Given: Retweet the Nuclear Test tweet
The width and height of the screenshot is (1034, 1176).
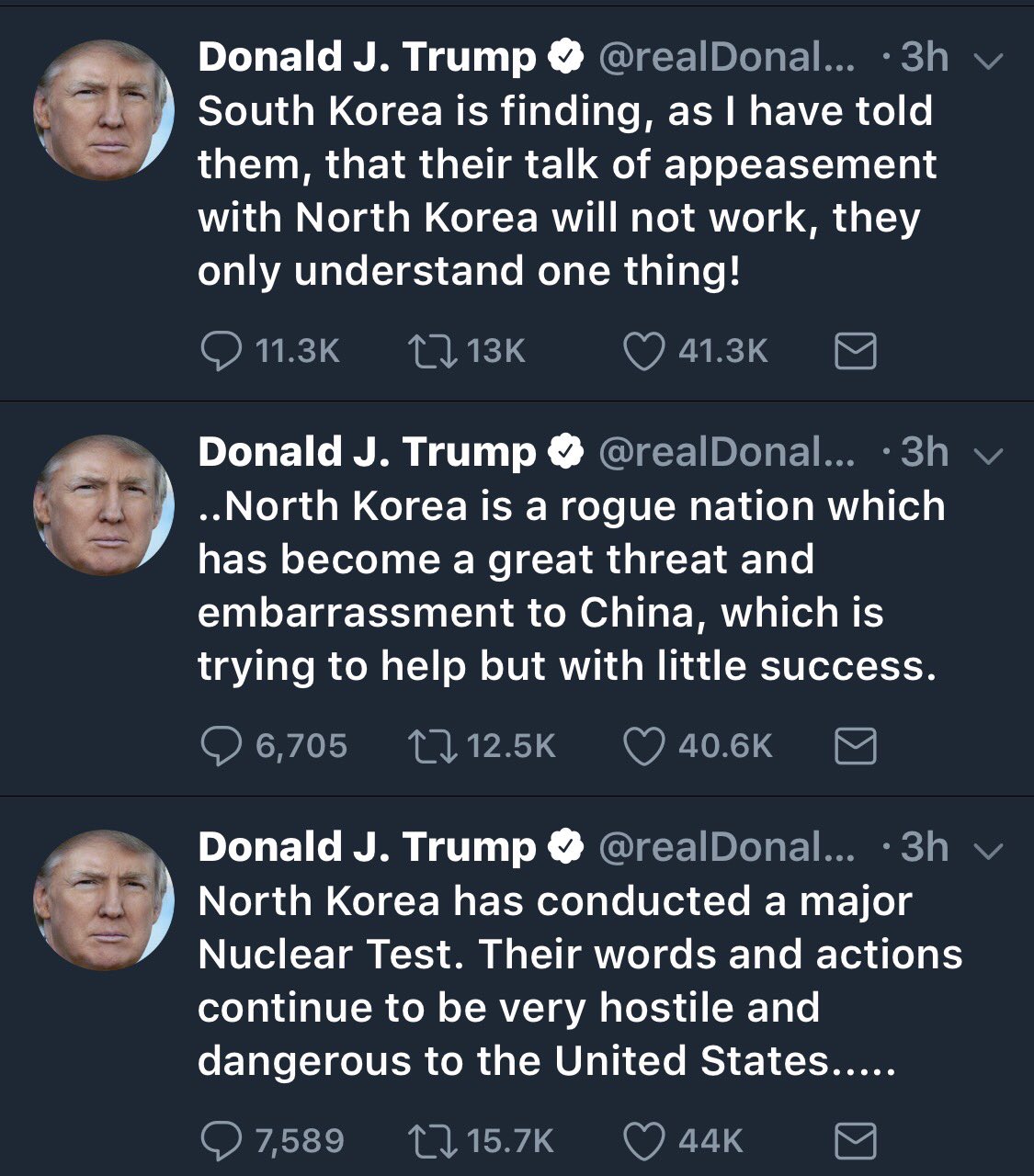Looking at the screenshot, I should [434, 1141].
